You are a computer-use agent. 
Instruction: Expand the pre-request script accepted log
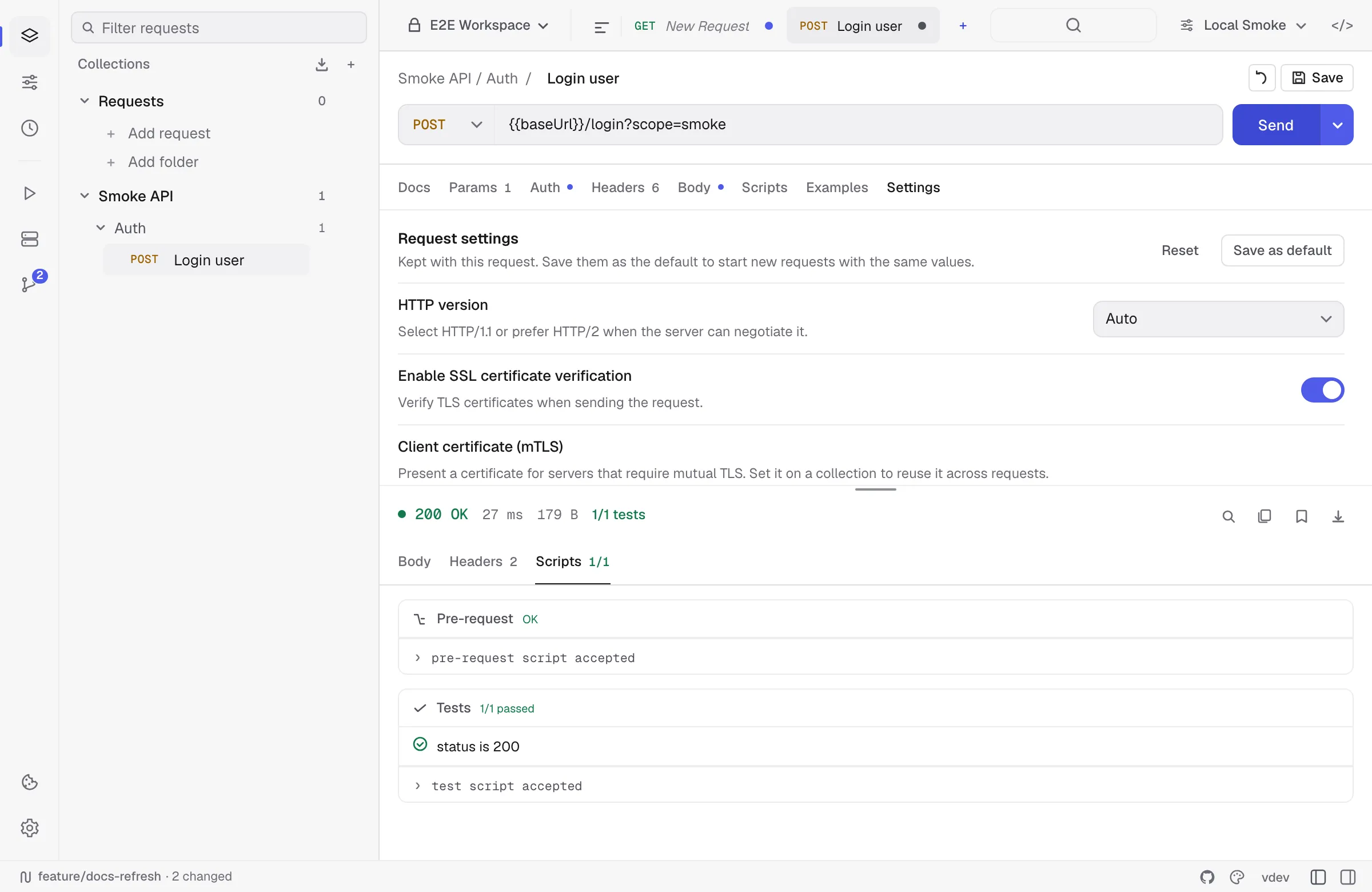875,658
